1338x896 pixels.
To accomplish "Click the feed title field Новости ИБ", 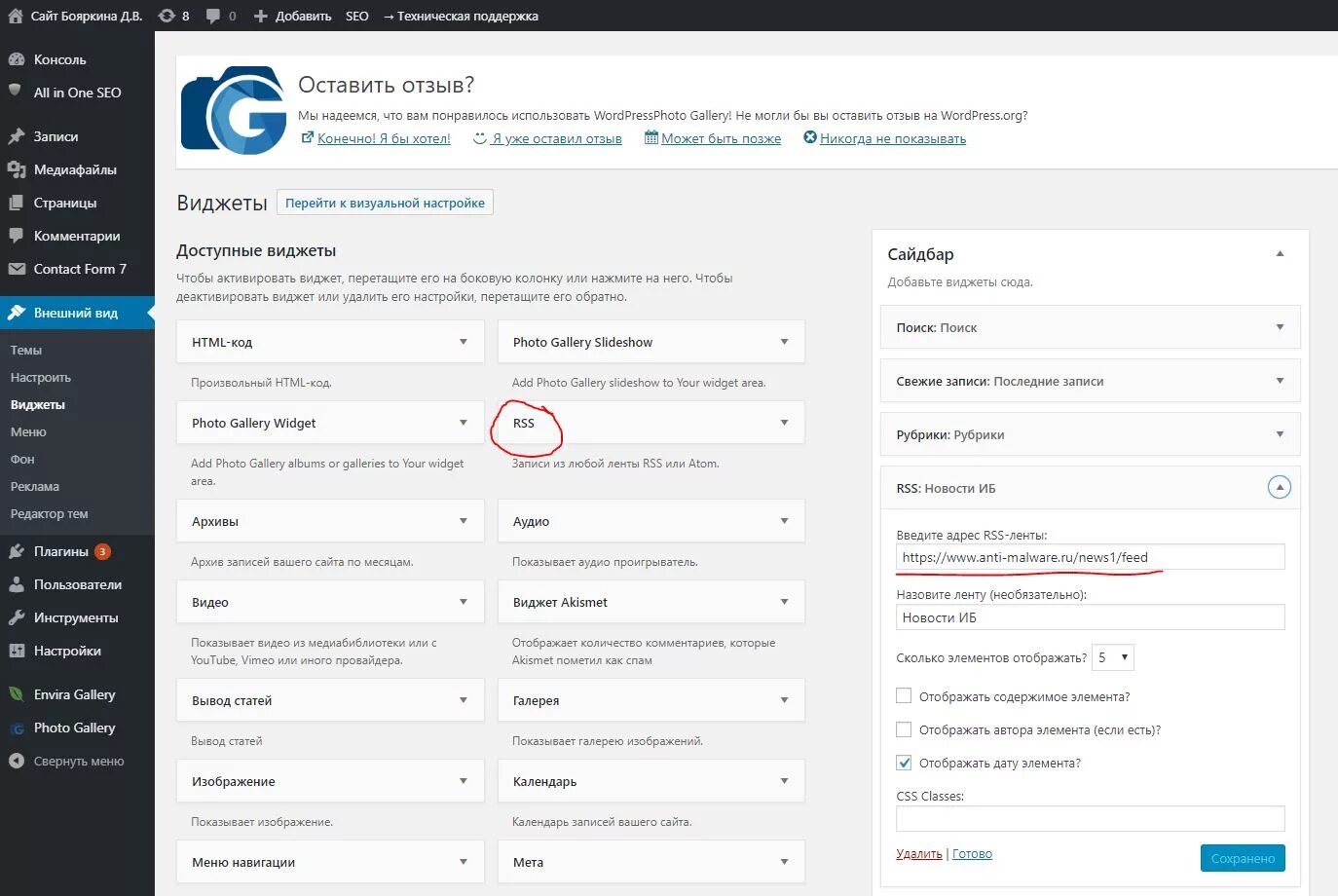I will pyautogui.click(x=1090, y=617).
